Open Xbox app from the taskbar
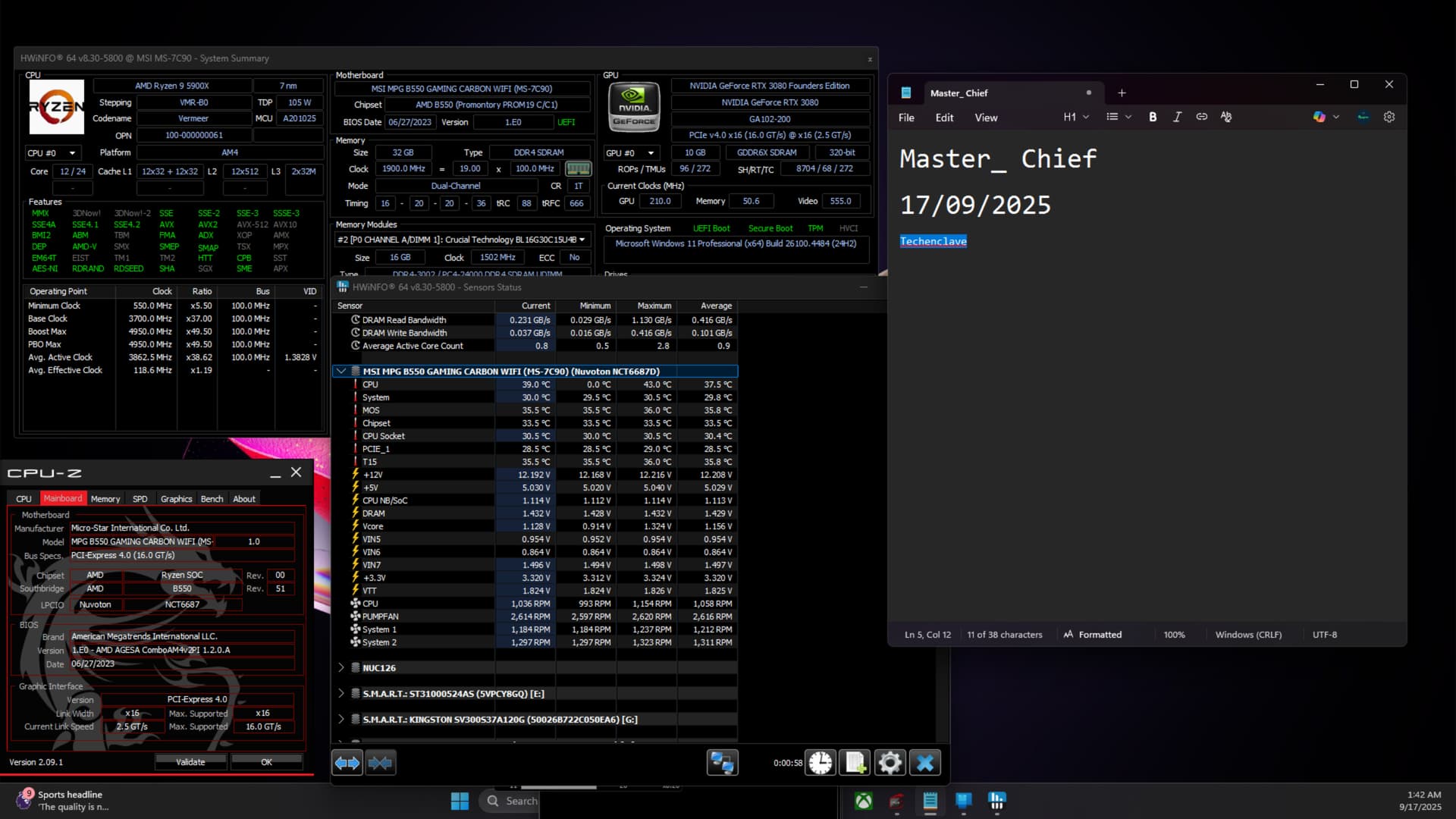1456x819 pixels. [x=863, y=801]
